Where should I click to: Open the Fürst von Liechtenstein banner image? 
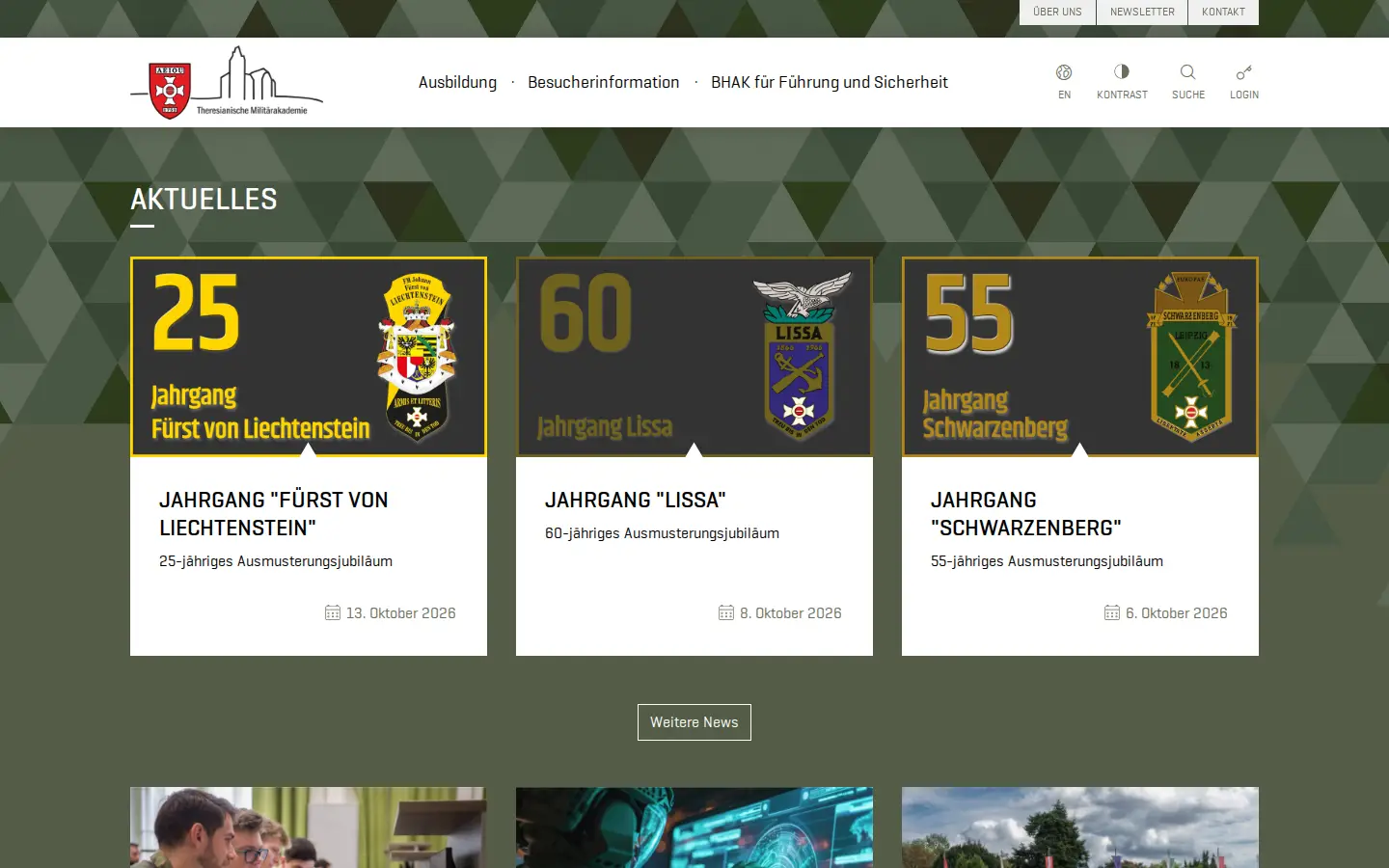tap(309, 357)
